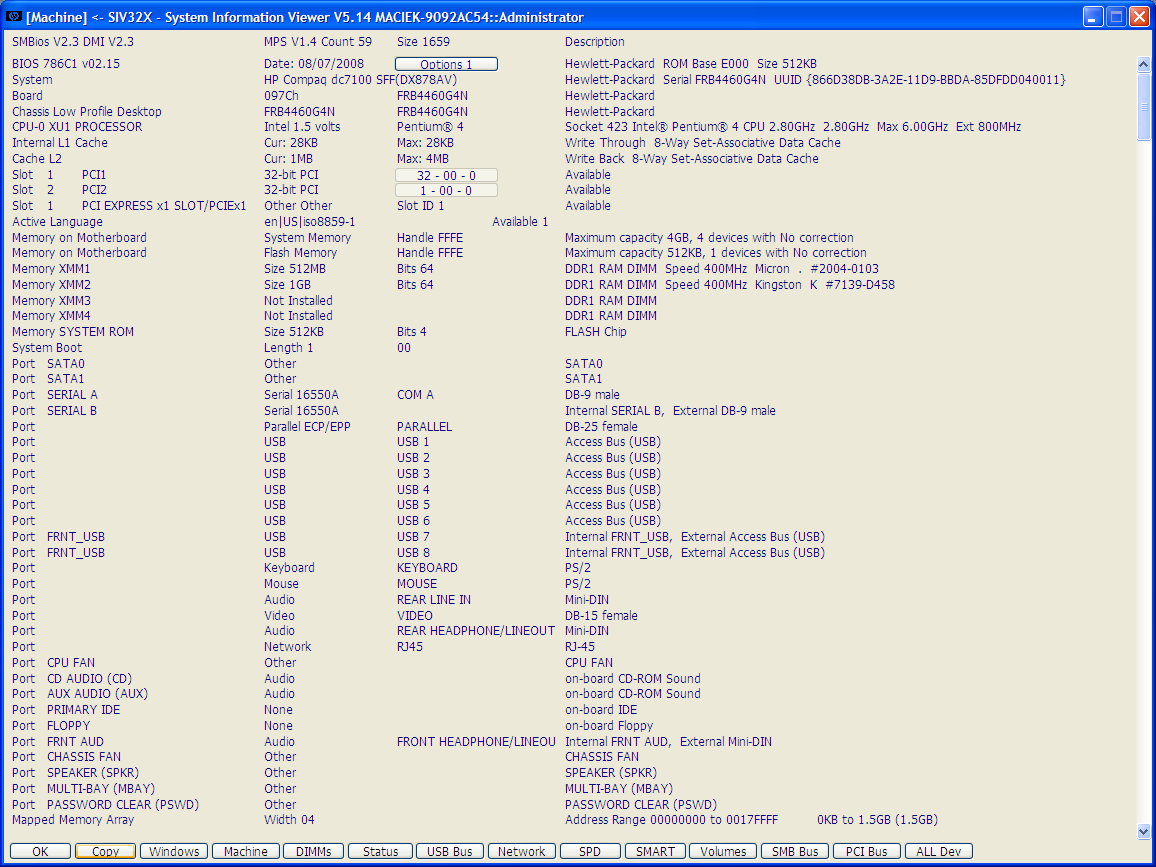Click the Options 1 button
The height and width of the screenshot is (867, 1156).
point(446,64)
